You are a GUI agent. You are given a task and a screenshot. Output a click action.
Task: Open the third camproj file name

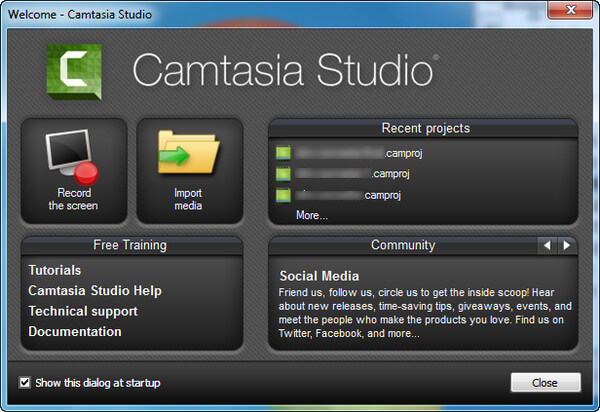coord(348,195)
